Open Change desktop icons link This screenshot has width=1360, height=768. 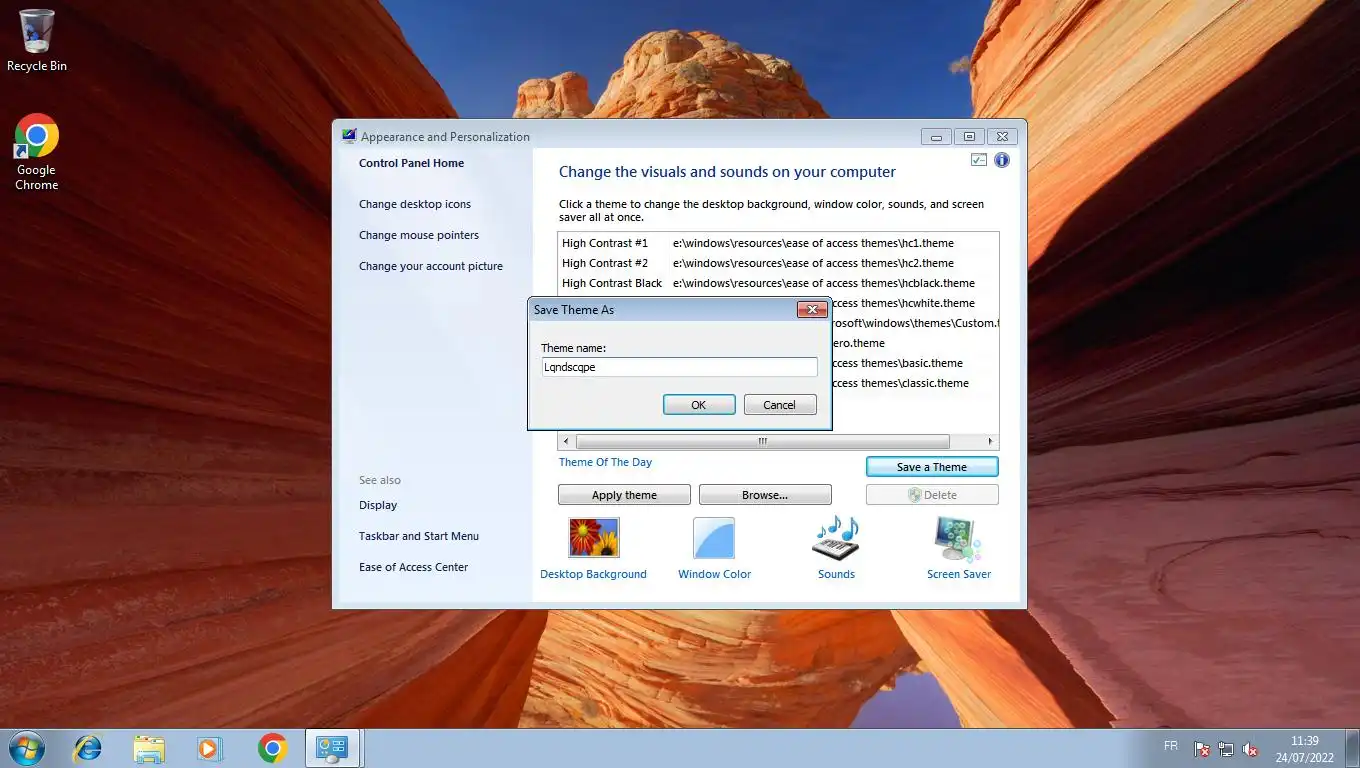415,204
